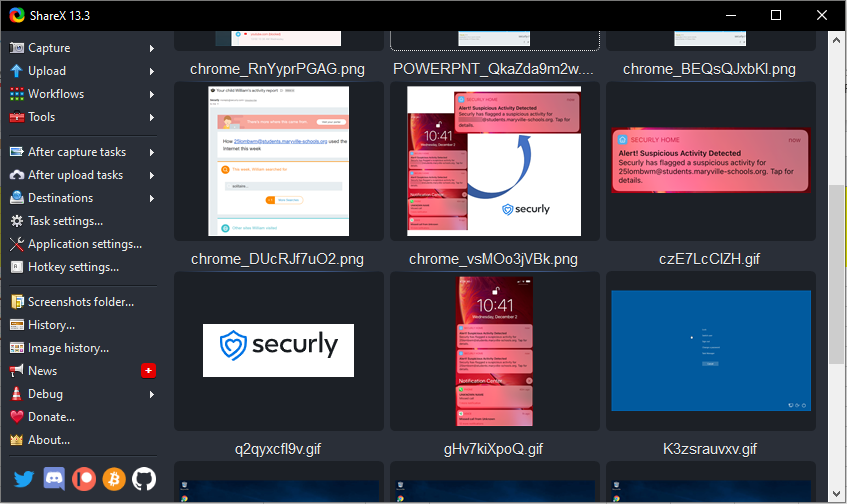Click the Tools toolbox icon
The image size is (847, 504).
(17, 117)
